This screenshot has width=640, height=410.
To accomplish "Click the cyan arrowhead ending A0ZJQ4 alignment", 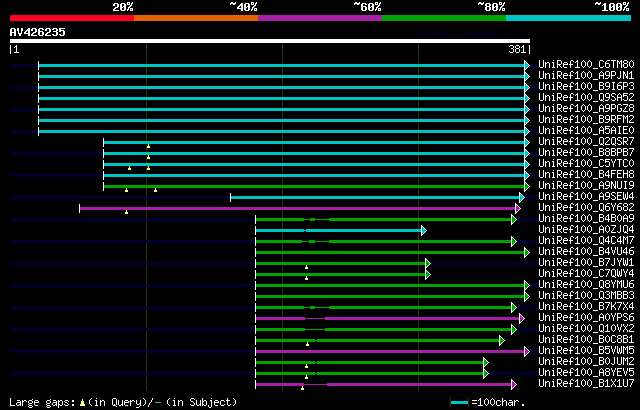I will pyautogui.click(x=424, y=230).
